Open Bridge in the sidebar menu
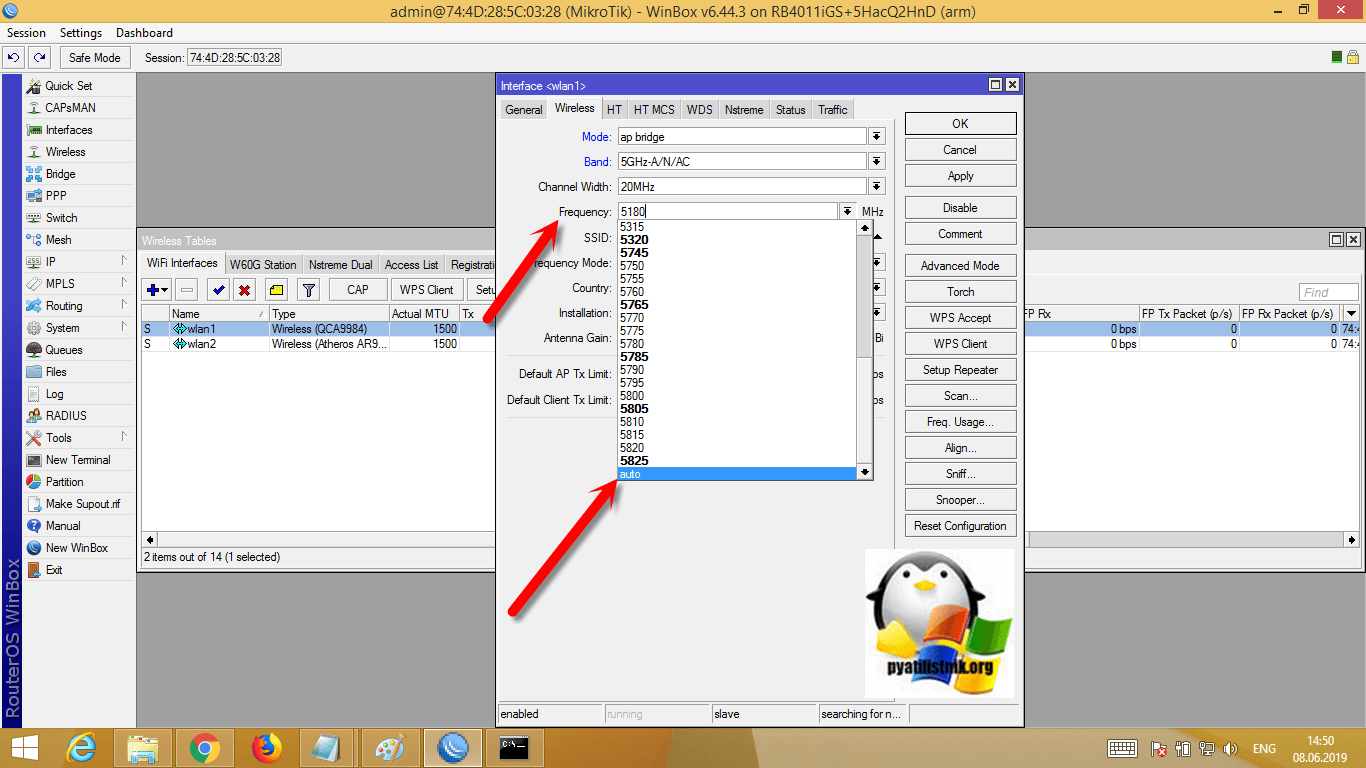The image size is (1366, 768). point(60,174)
